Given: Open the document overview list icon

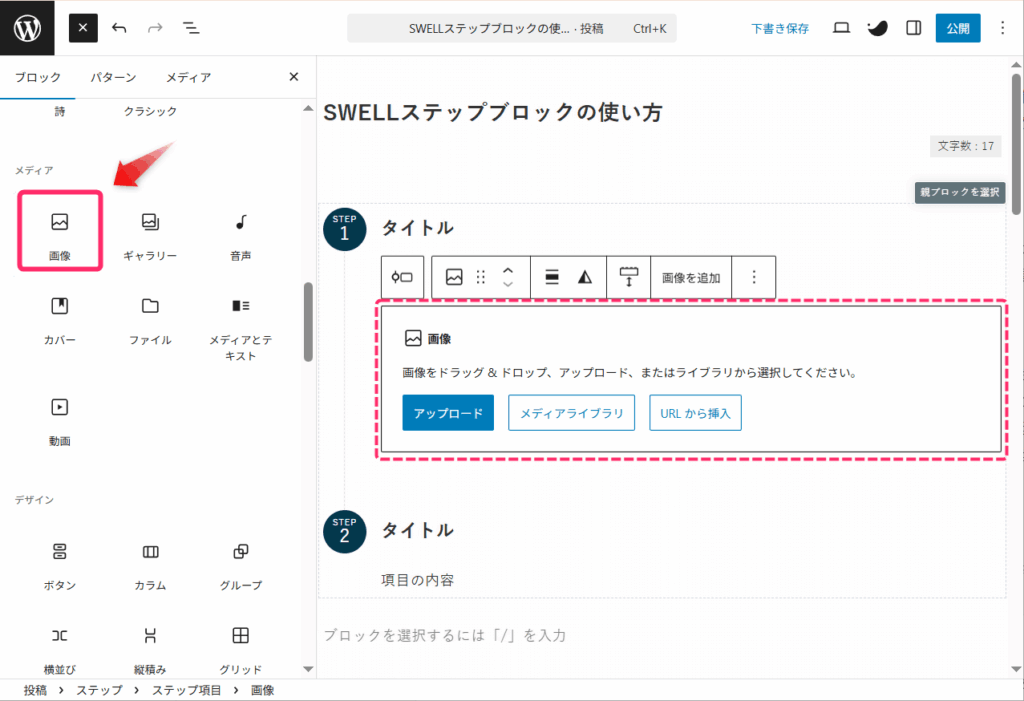Looking at the screenshot, I should coord(191,28).
